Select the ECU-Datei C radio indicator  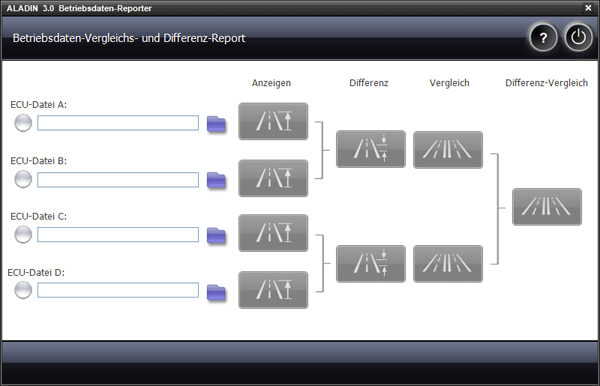(x=23, y=235)
